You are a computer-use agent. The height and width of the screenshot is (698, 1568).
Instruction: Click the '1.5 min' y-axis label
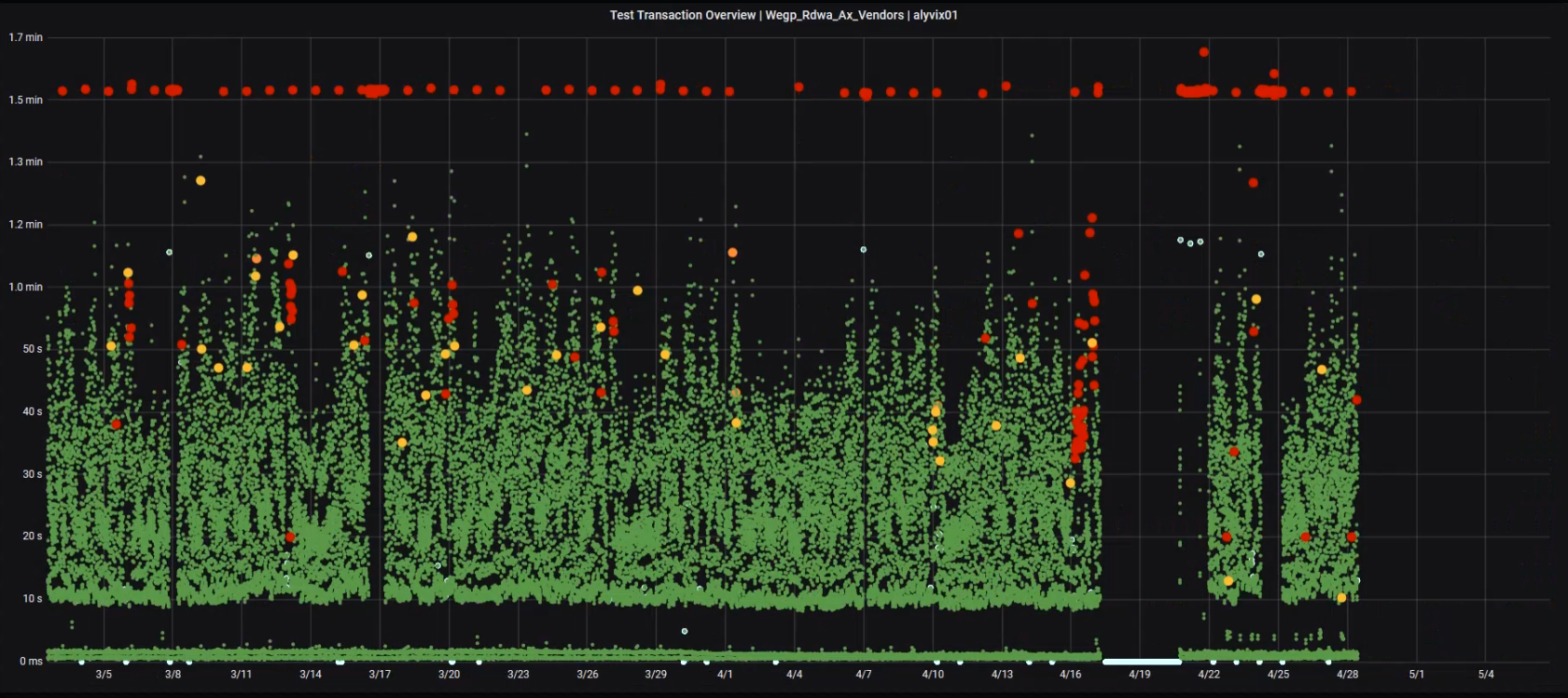[26, 100]
